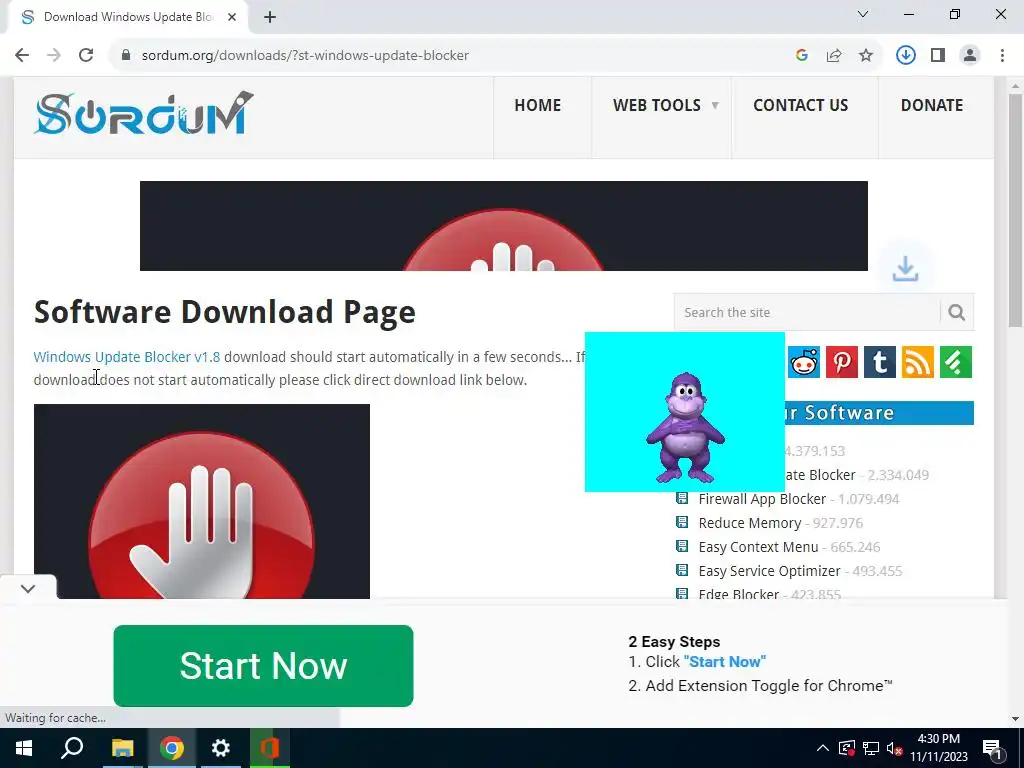Open Chrome three-dot menu
The image size is (1024, 768).
(1002, 56)
